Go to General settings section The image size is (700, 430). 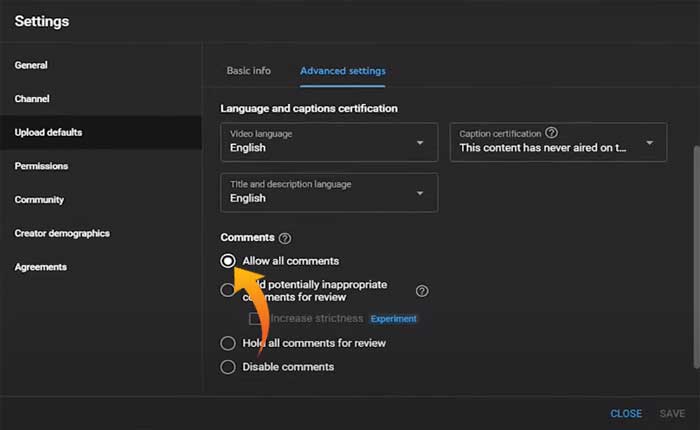(x=31, y=66)
